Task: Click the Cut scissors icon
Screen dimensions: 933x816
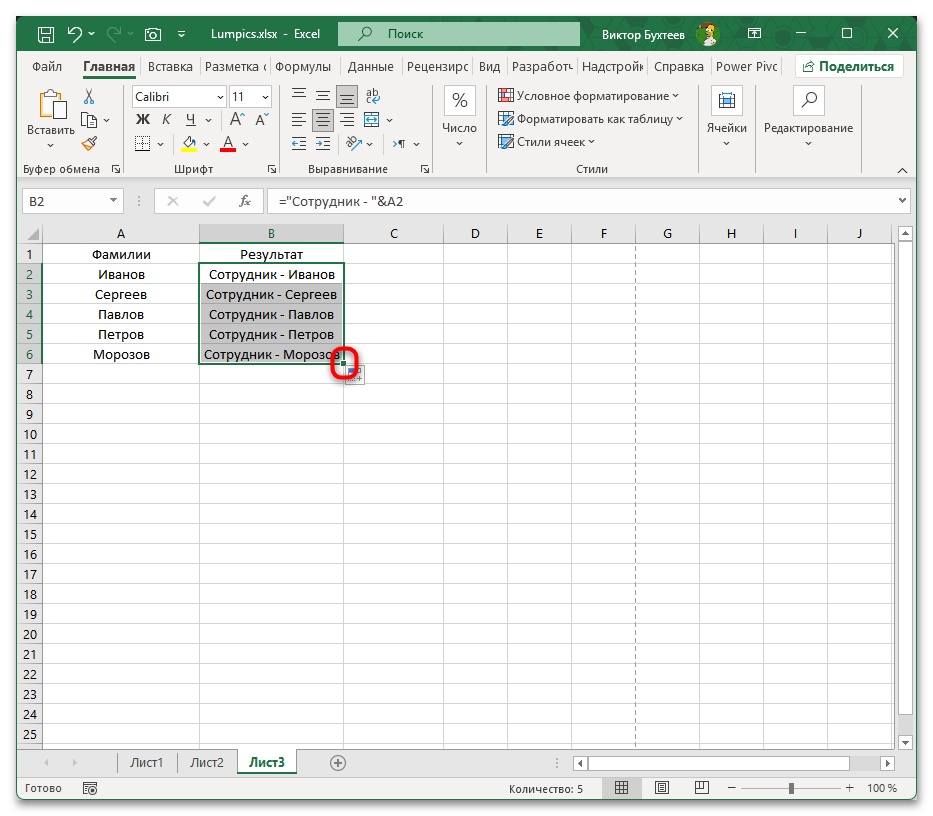Action: (89, 97)
